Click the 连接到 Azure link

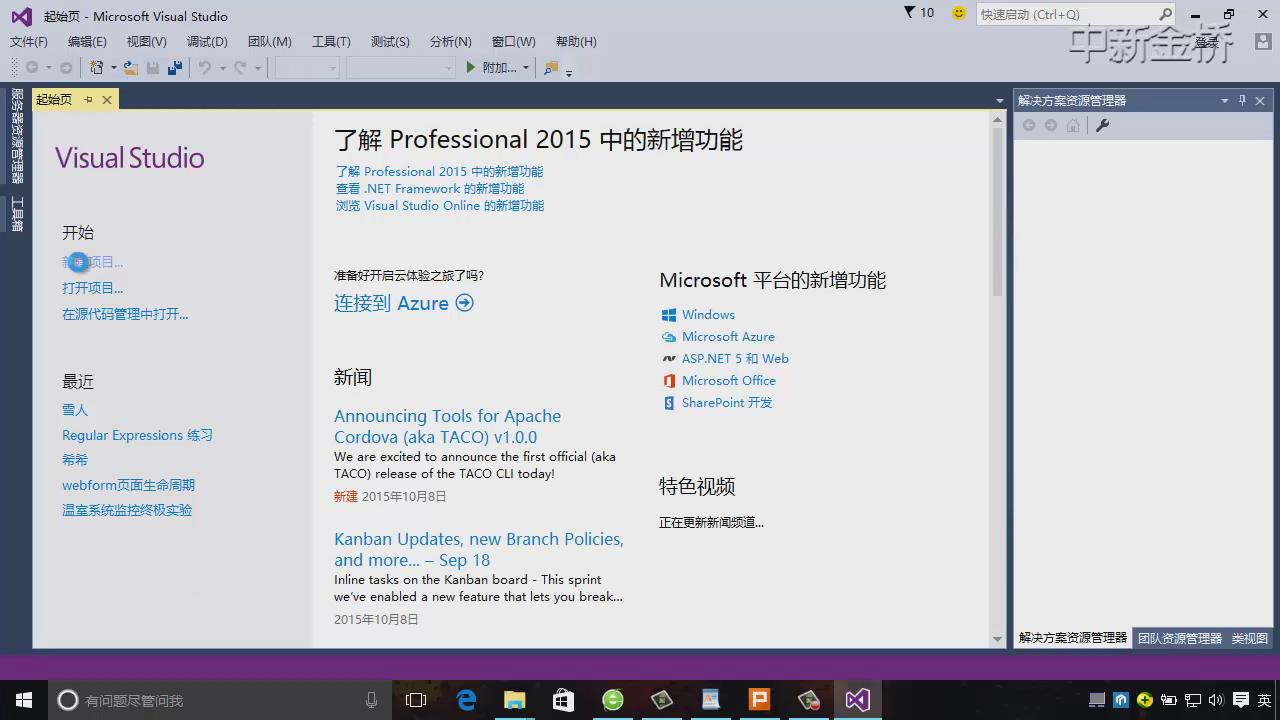point(404,303)
